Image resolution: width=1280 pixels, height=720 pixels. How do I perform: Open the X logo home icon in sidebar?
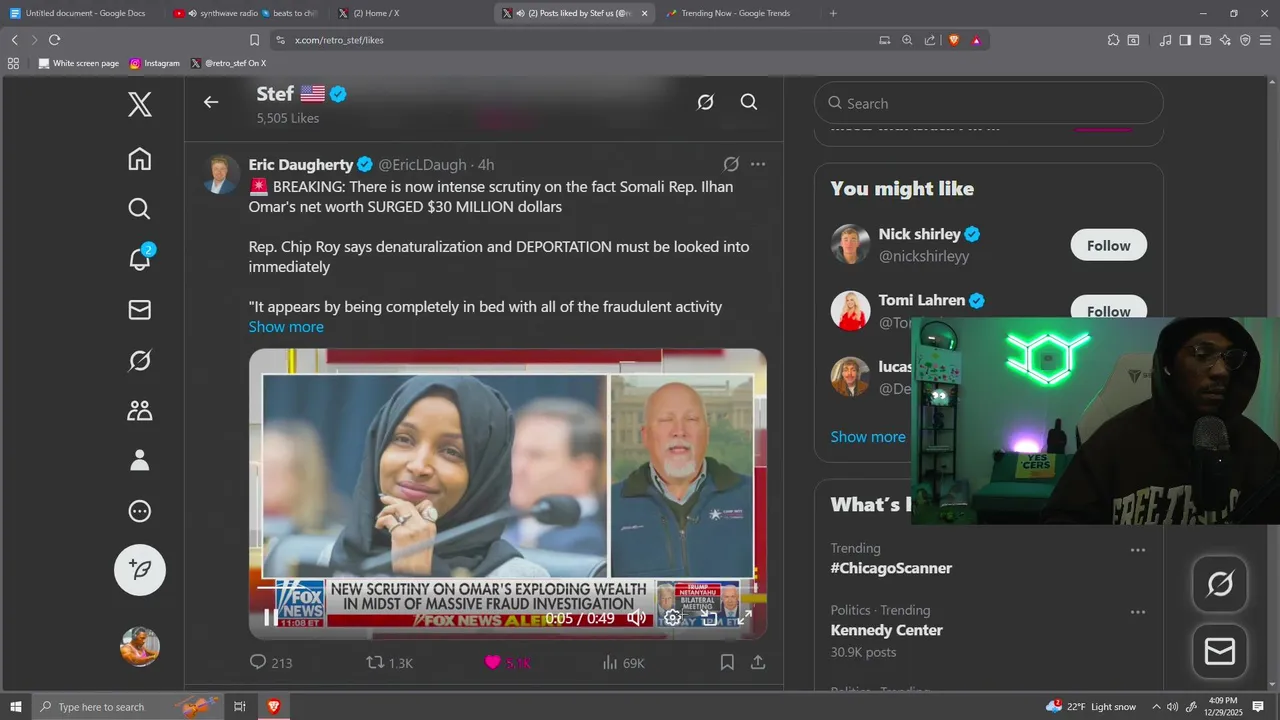140,104
